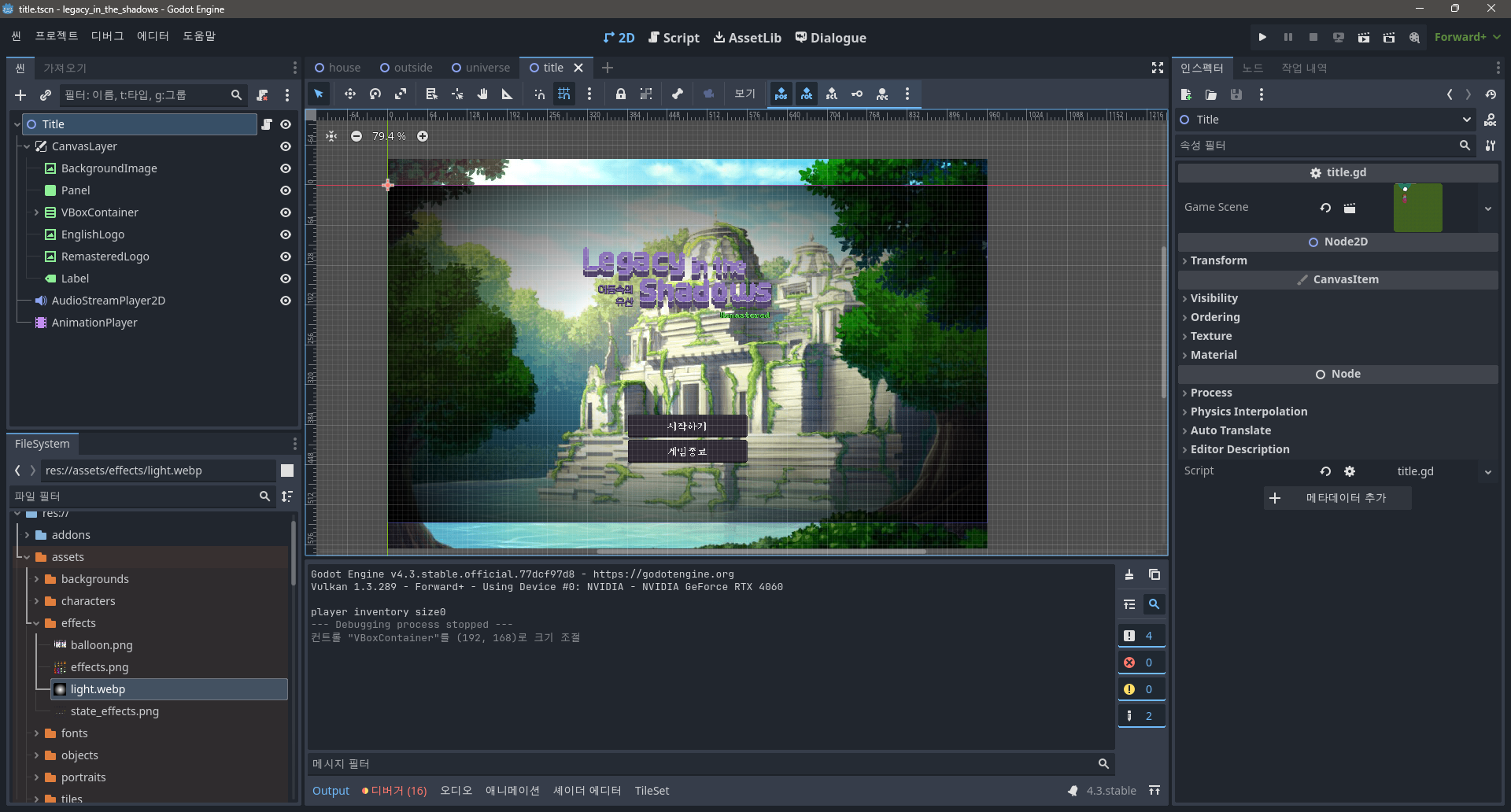
Task: Switch to the outside scene tab
Action: click(x=406, y=68)
